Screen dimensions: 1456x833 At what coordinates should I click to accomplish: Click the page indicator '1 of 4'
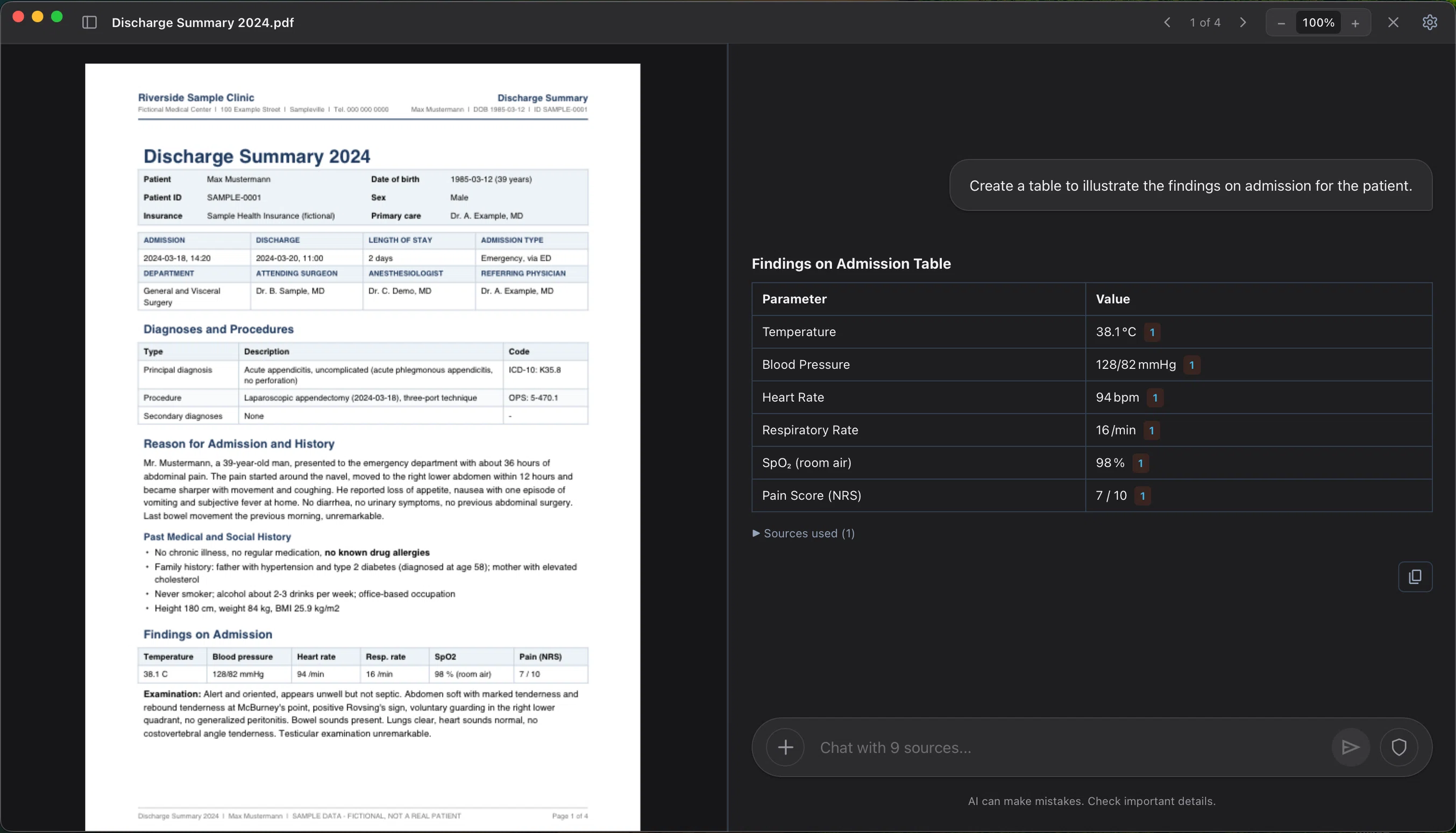tap(1205, 22)
